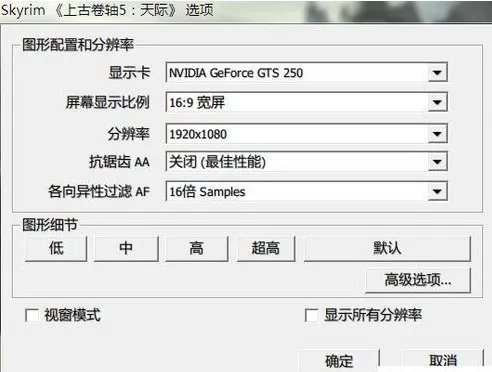Click the 图形细节 group label
Image resolution: width=492 pixels, height=372 pixels.
pos(50,225)
